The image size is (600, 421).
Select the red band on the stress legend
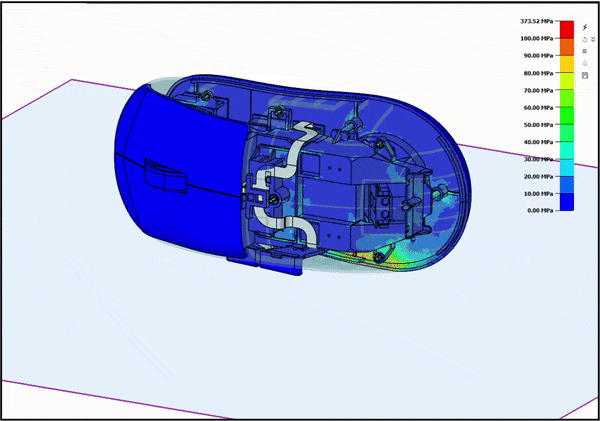point(566,29)
